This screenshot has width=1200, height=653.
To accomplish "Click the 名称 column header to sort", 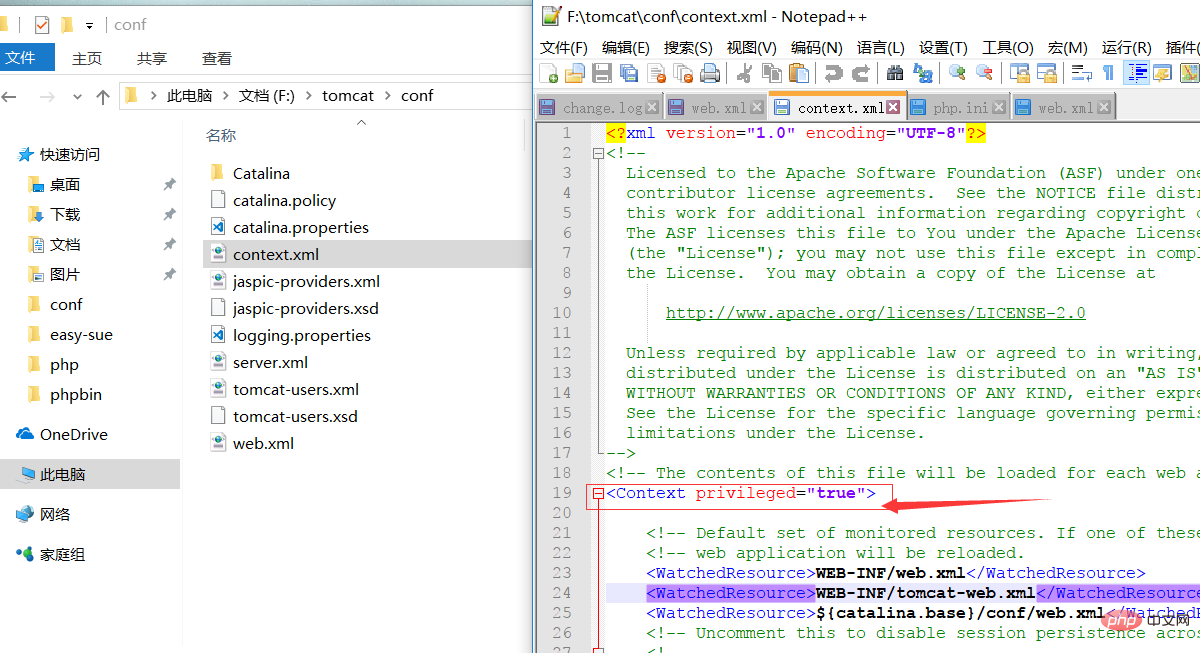I will tap(221, 135).
